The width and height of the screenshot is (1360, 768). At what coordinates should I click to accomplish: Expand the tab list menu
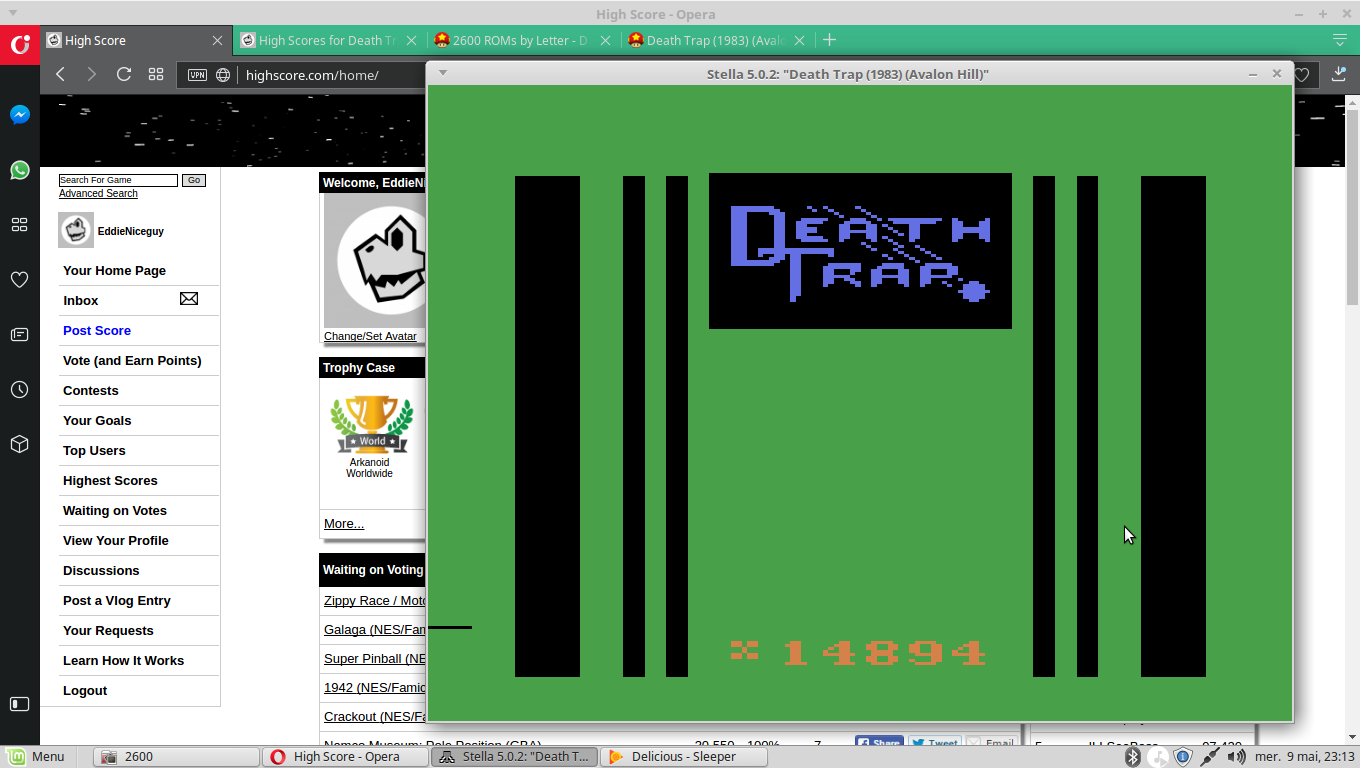click(x=1340, y=40)
